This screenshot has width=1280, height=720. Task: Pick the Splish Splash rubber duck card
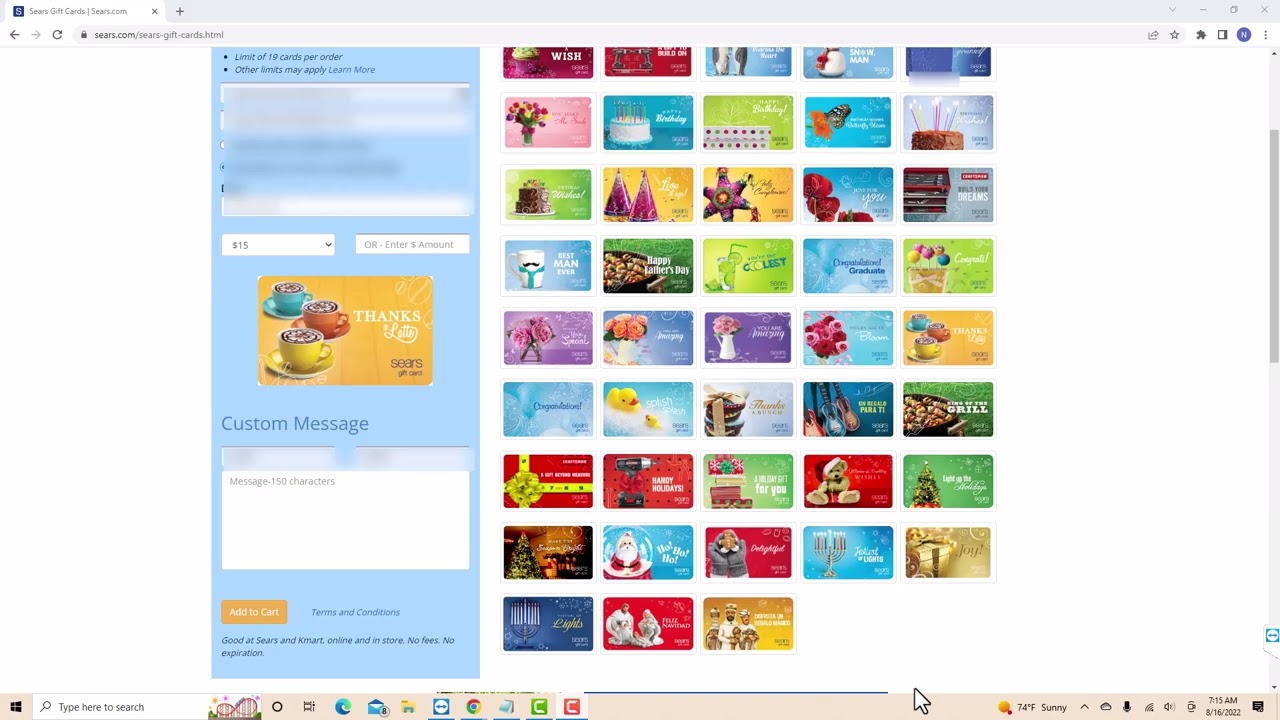648,409
